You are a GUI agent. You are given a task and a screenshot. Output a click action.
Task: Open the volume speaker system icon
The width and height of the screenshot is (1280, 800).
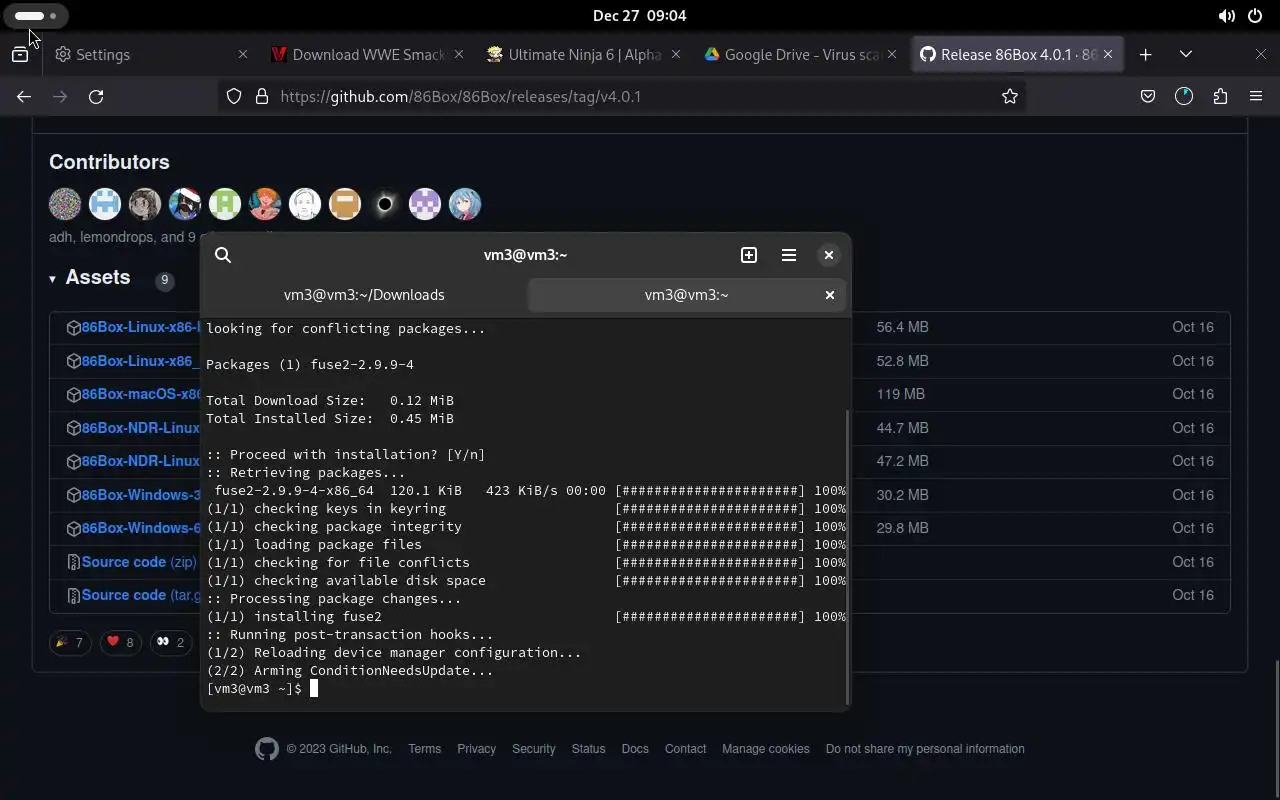click(x=1226, y=16)
